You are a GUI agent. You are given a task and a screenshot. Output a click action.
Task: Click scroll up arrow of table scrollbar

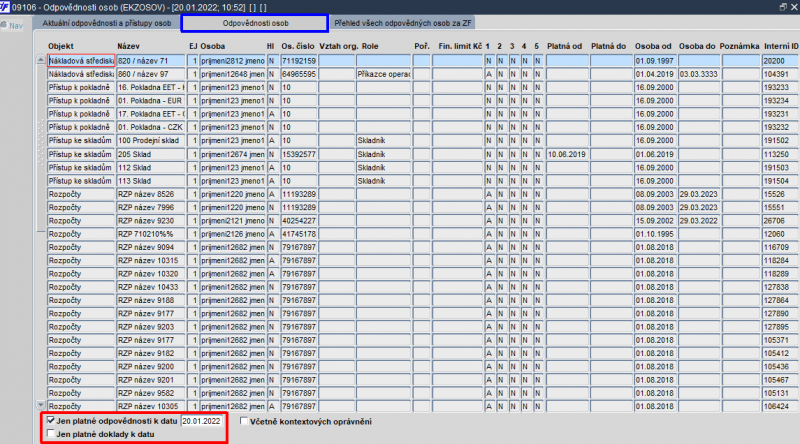(41, 60)
